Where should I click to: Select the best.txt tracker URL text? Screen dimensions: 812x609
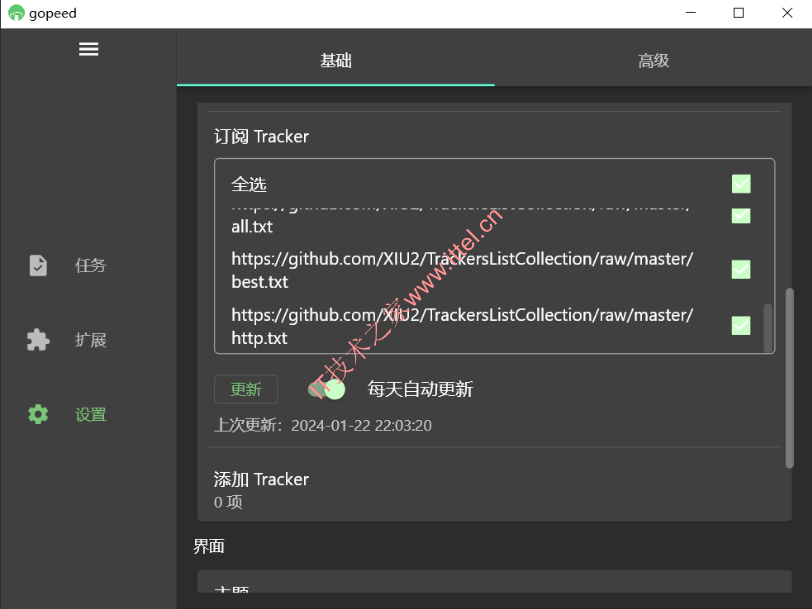462,270
